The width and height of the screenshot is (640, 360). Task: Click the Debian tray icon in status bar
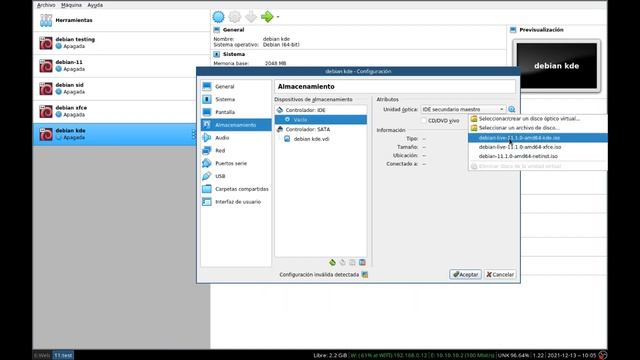tap(602, 356)
